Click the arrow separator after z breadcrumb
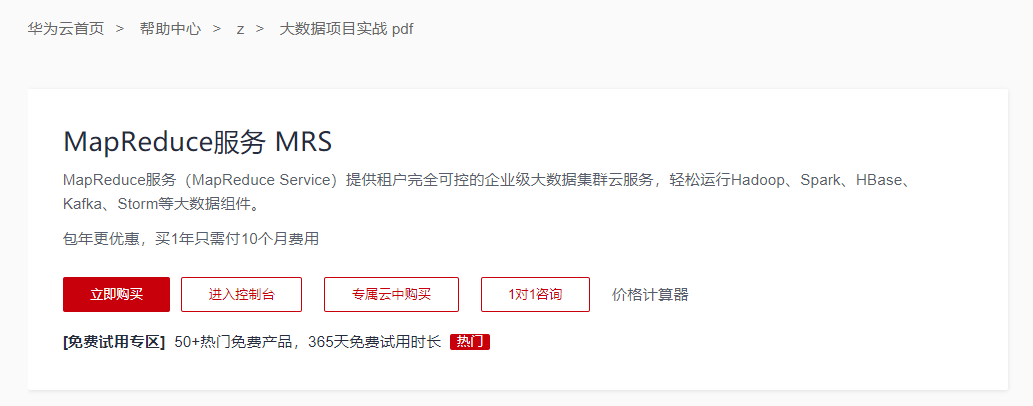Viewport: 1033px width, 406px height. (260, 29)
